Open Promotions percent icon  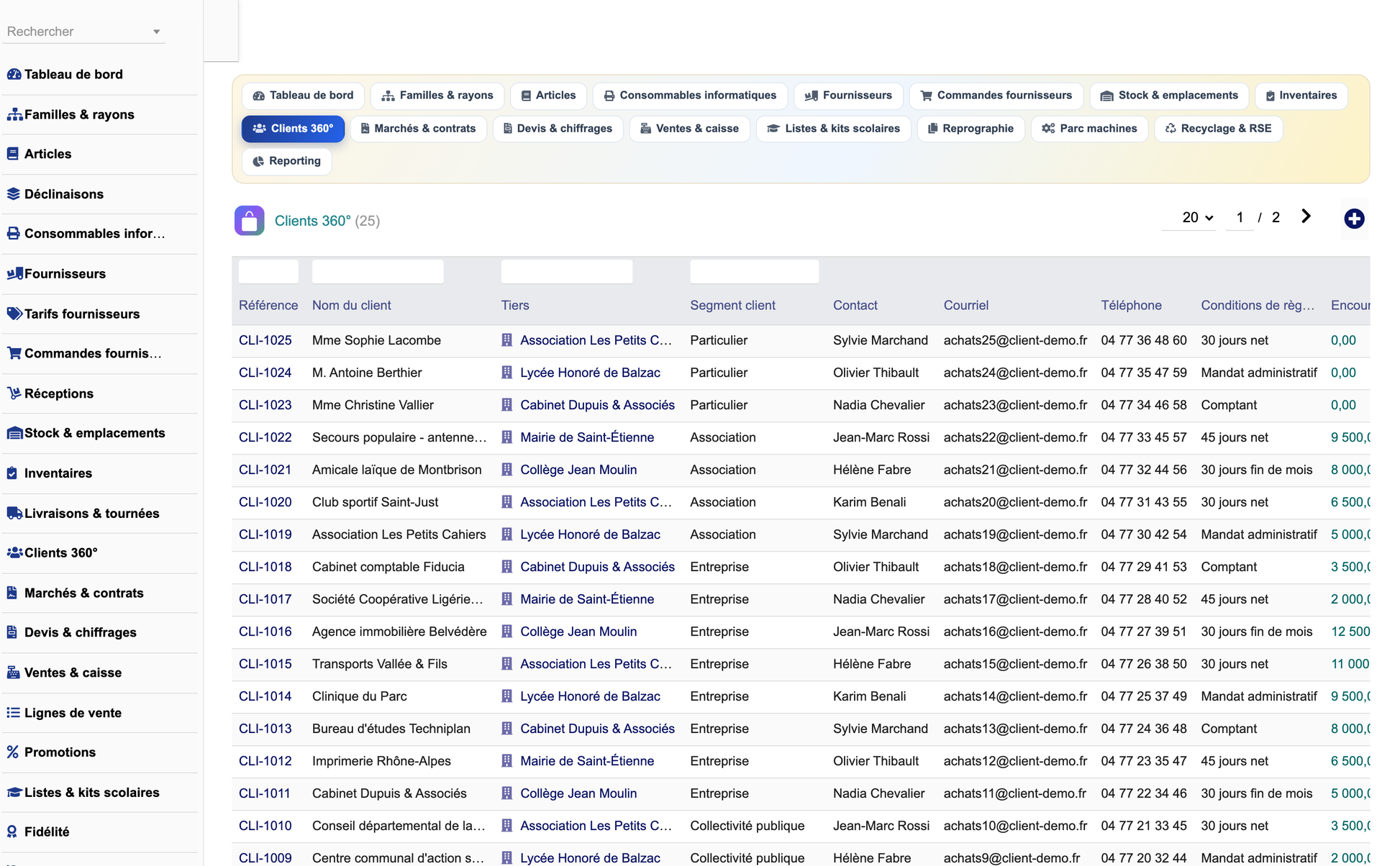(x=13, y=752)
